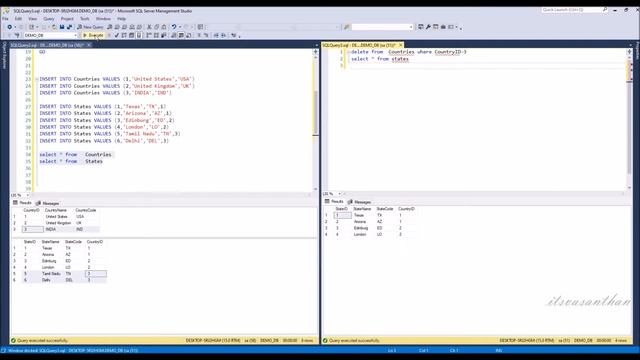Click the New Query toolbar button
640x360 pixels.
pos(91,27)
